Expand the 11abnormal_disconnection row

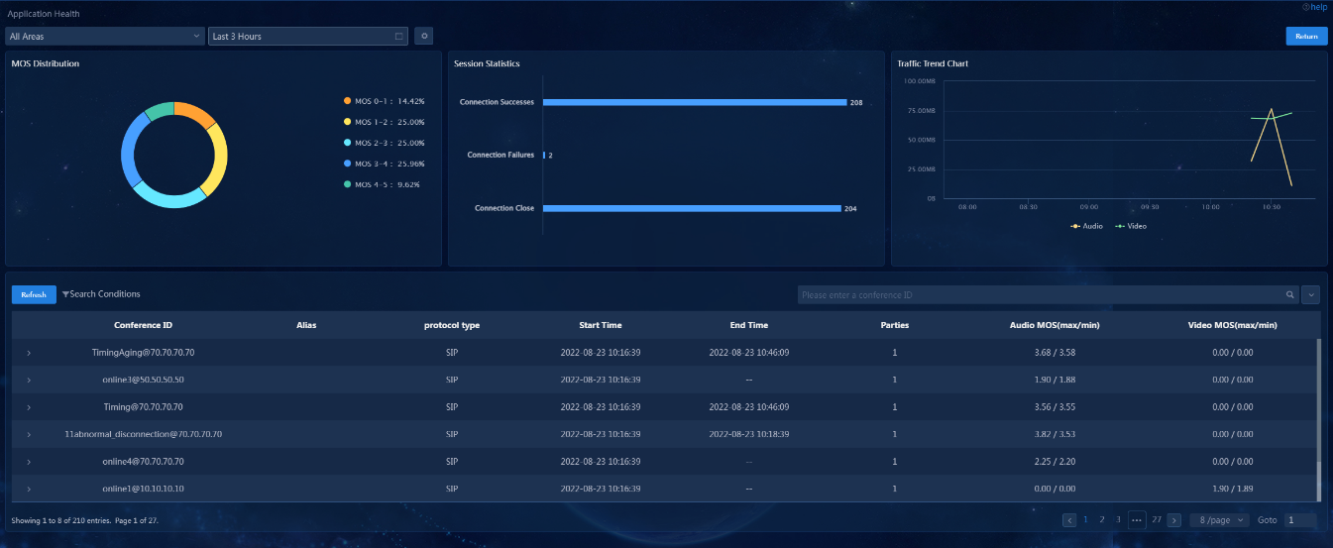tap(29, 435)
